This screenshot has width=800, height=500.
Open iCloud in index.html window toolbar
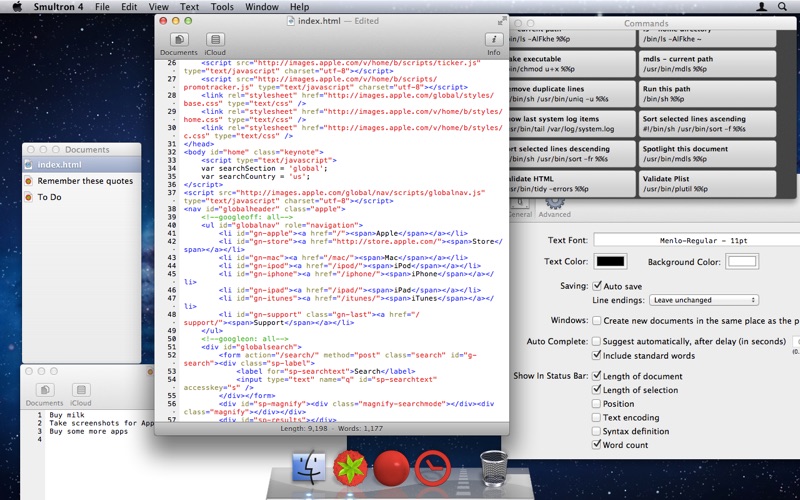(x=215, y=40)
